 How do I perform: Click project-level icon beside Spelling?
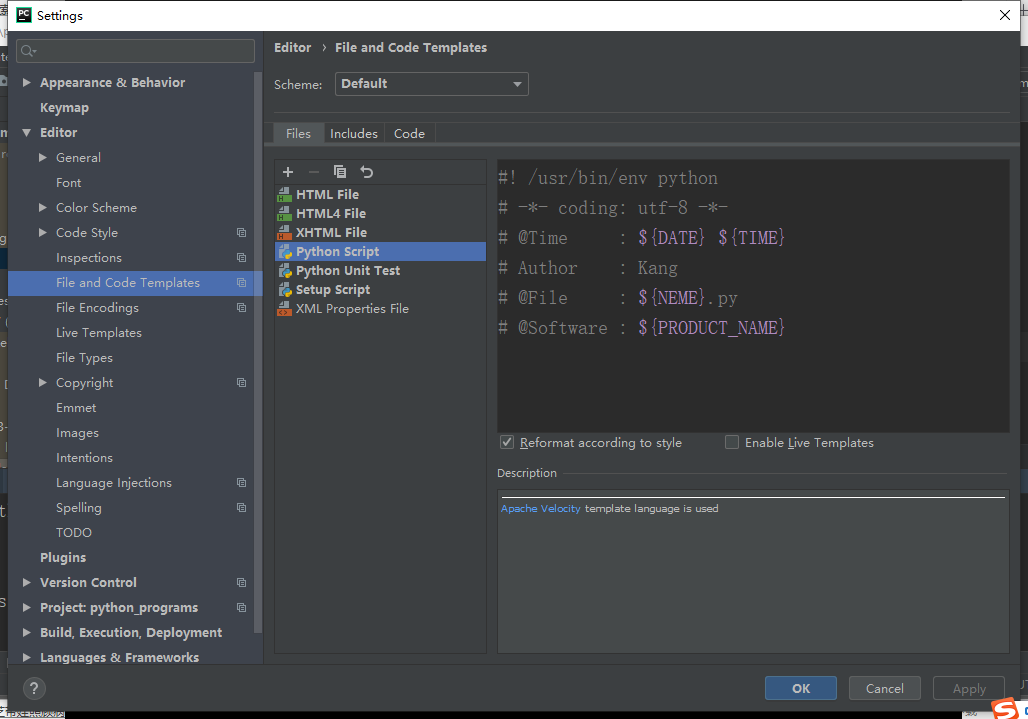point(241,507)
